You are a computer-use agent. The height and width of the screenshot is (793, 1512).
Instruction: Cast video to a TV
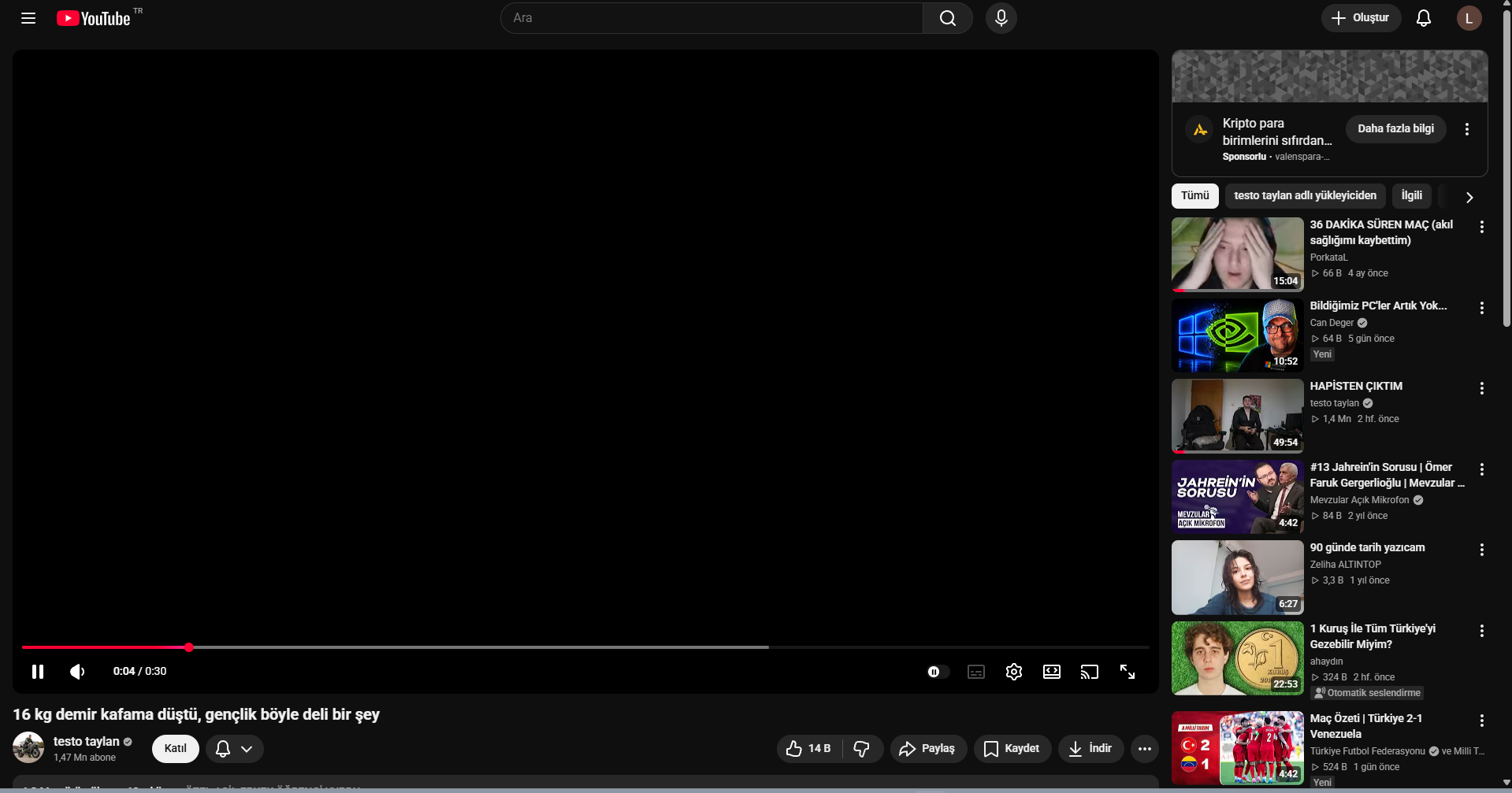1090,672
